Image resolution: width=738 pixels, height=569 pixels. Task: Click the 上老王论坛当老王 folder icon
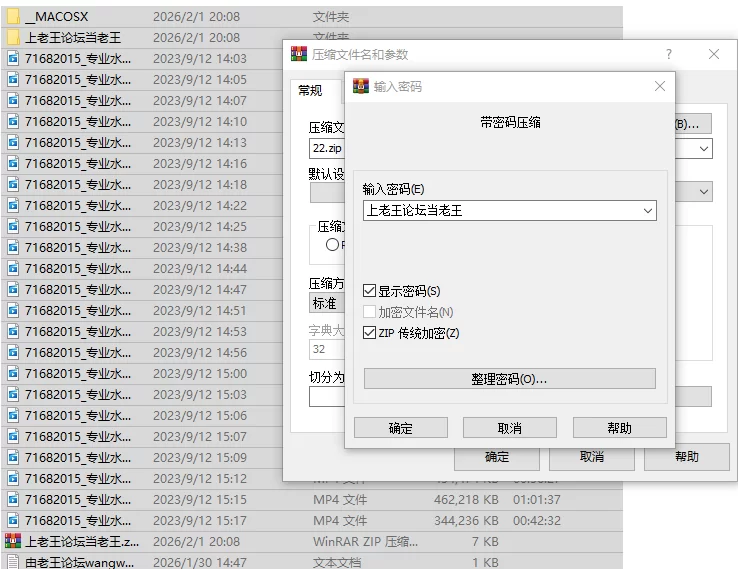click(13, 37)
